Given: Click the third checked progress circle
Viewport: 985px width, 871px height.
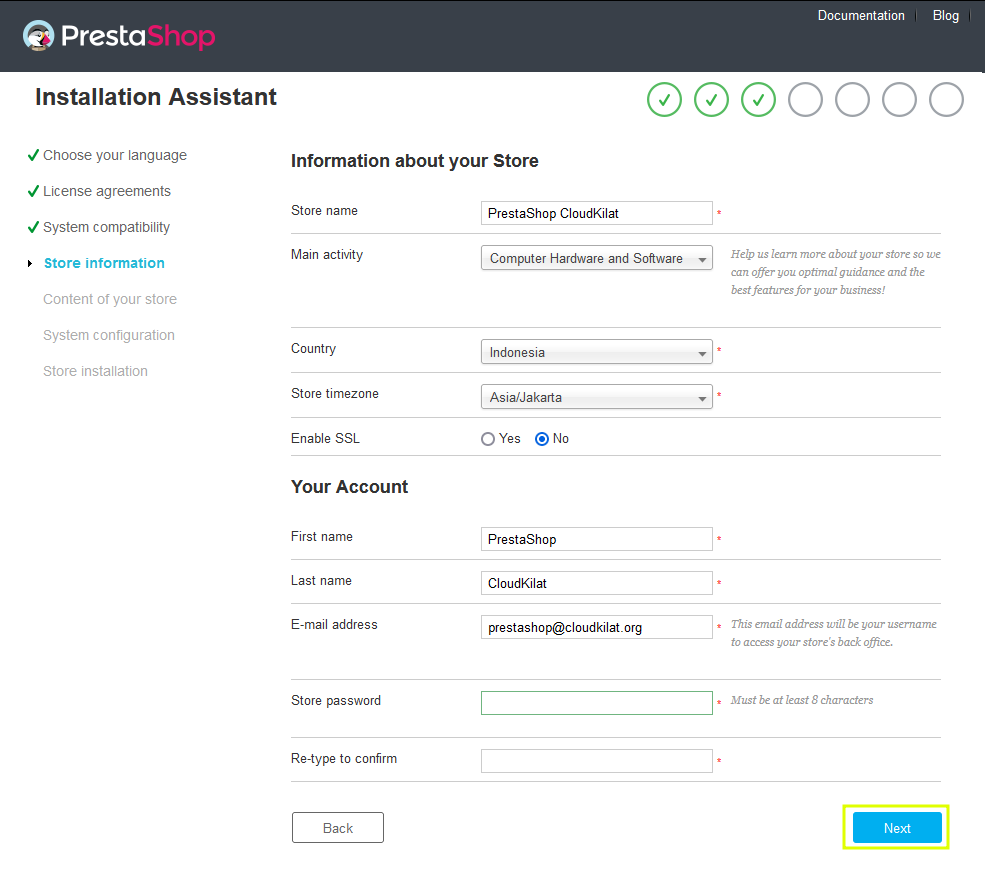Looking at the screenshot, I should pyautogui.click(x=758, y=100).
